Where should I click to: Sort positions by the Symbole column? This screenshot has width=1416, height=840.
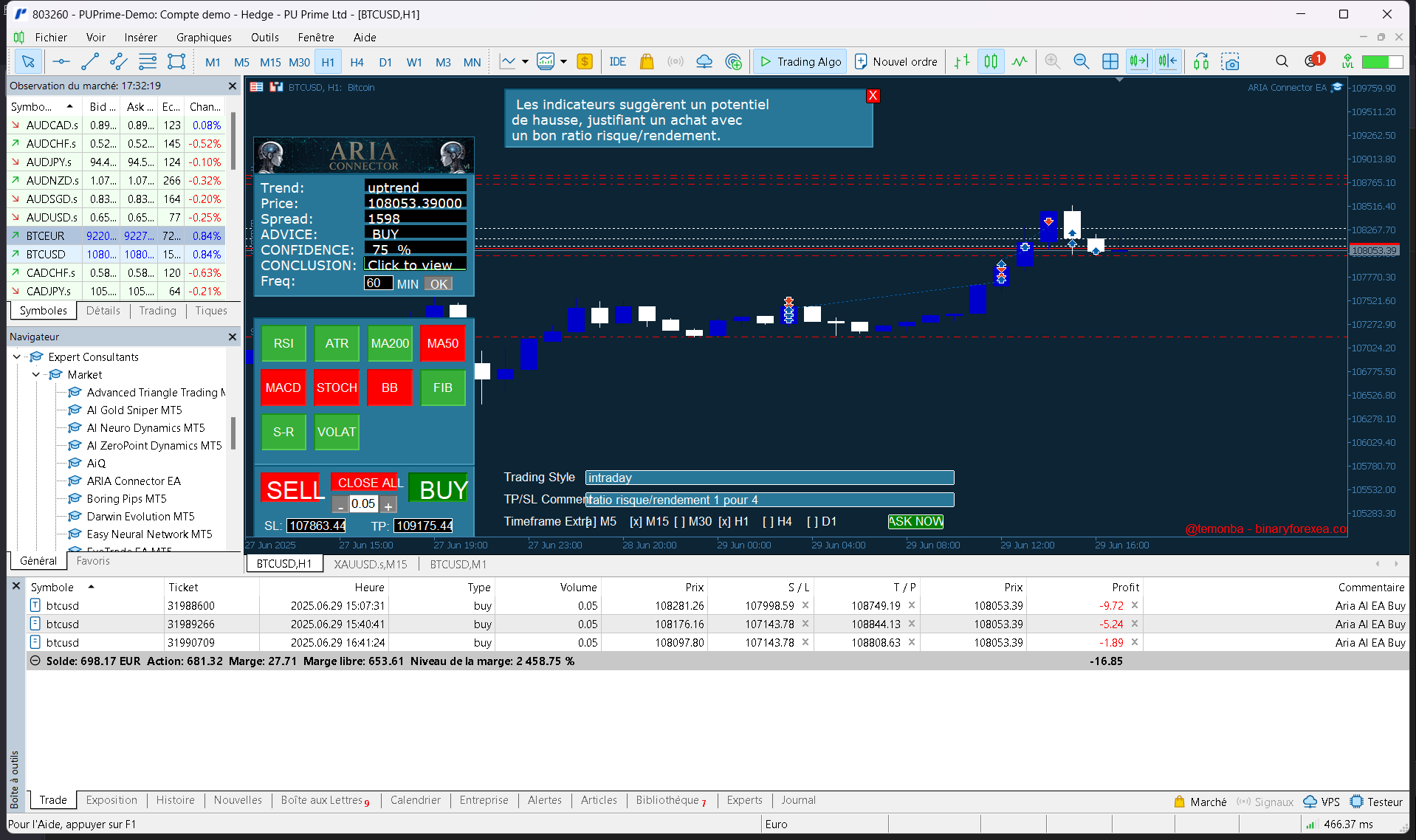coord(52,587)
